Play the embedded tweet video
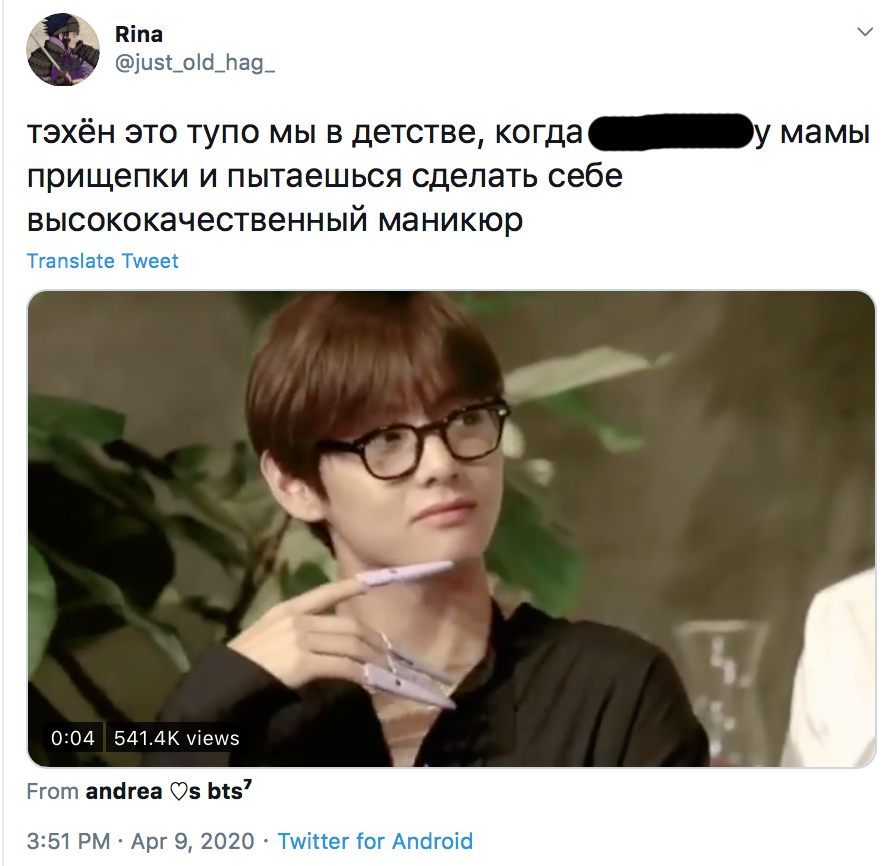Image resolution: width=894 pixels, height=866 pixels. [451, 528]
